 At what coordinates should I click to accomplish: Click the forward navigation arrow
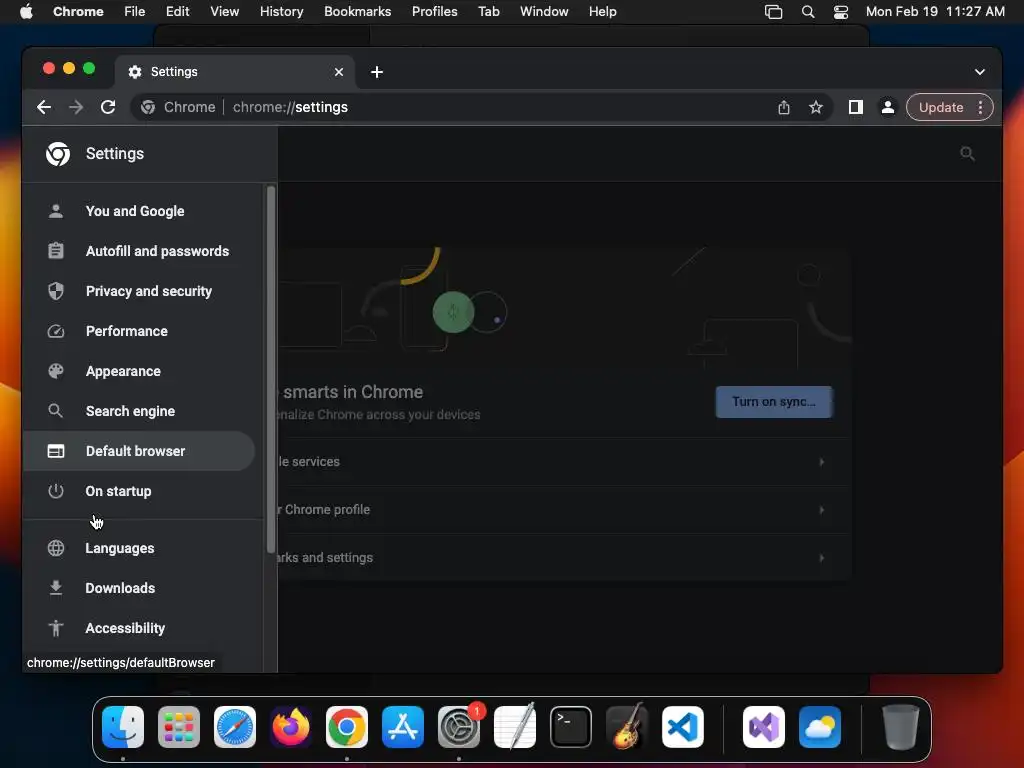[76, 107]
